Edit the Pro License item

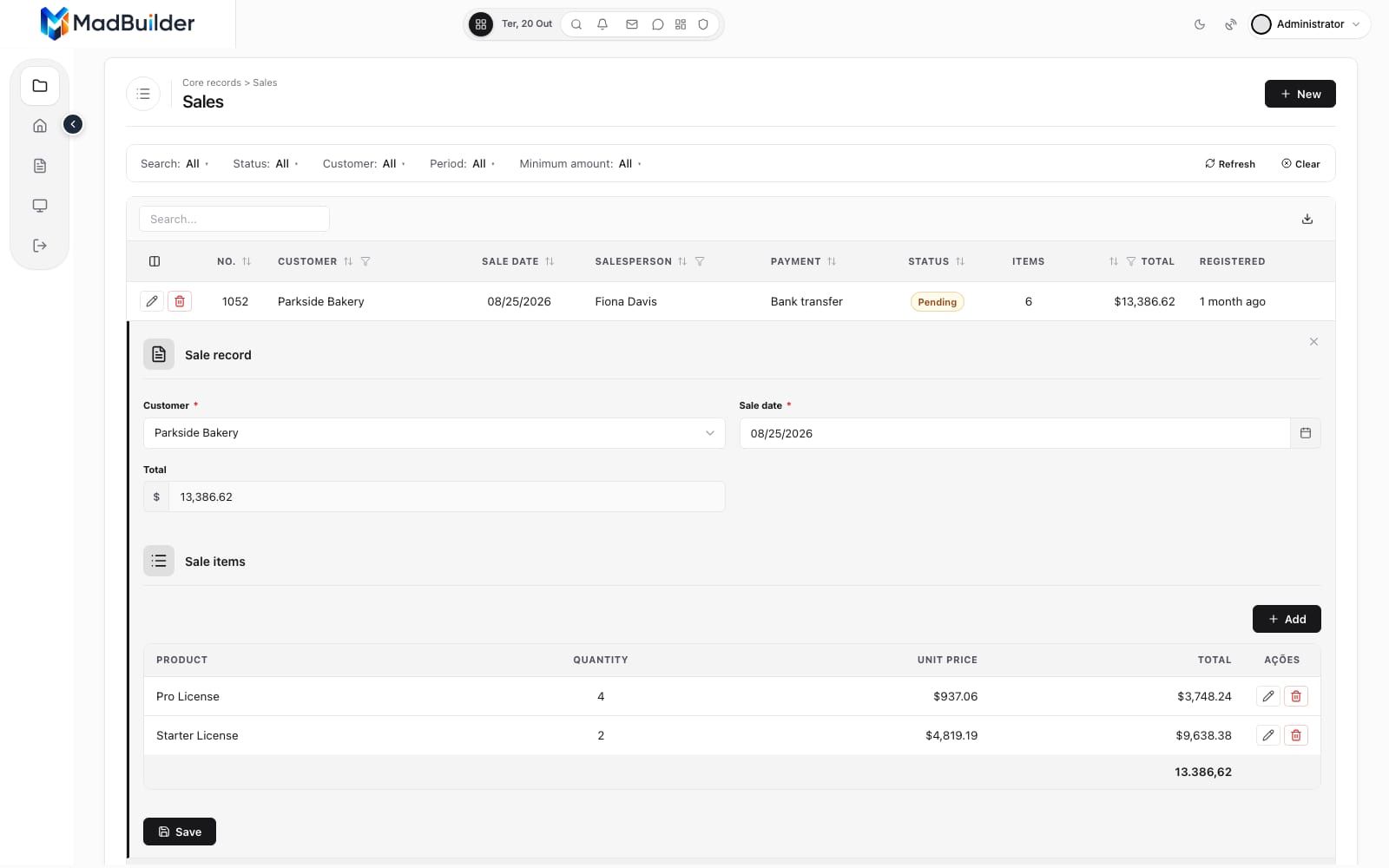[1268, 696]
